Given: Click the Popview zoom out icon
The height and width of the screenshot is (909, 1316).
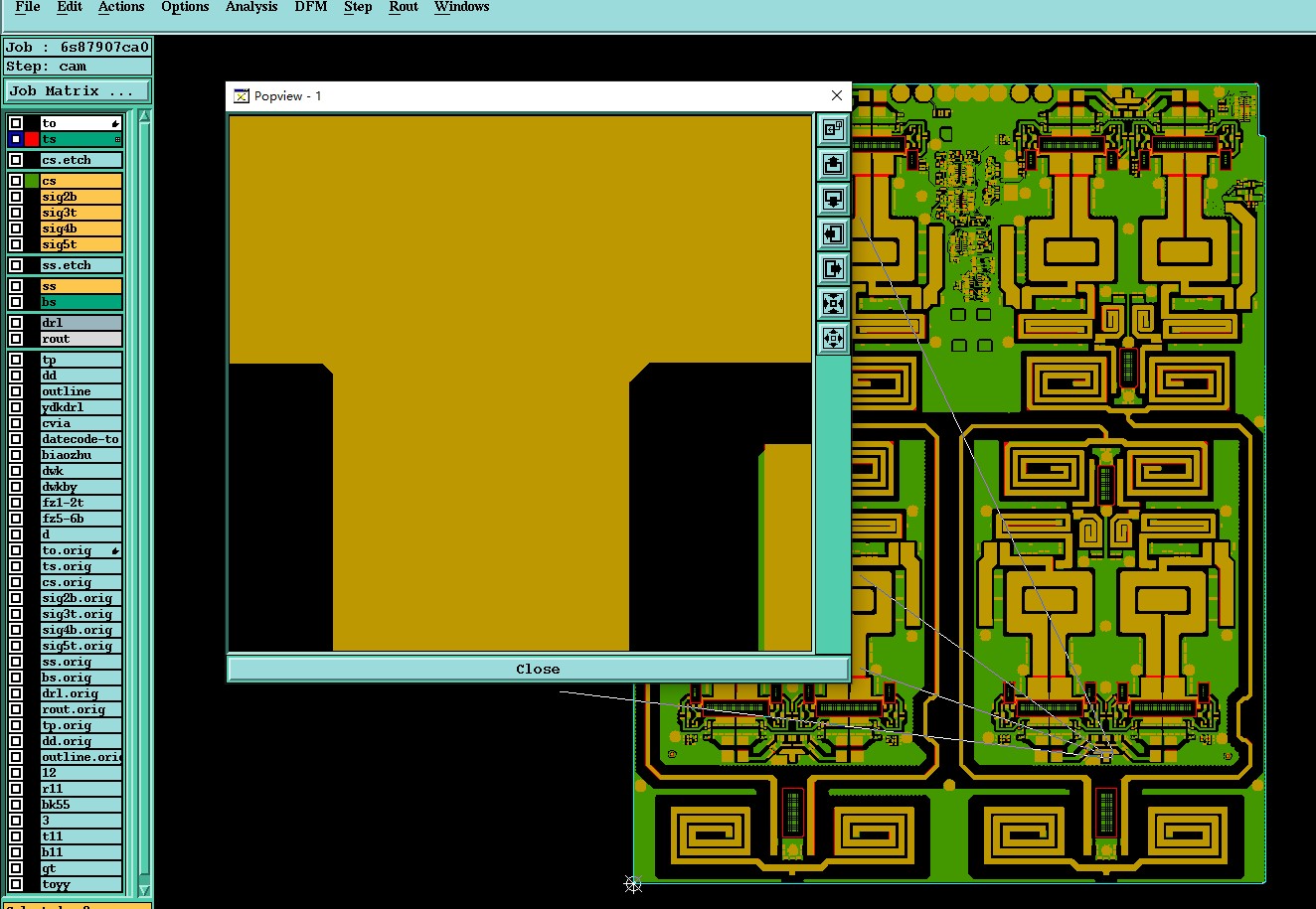Looking at the screenshot, I should [x=833, y=338].
